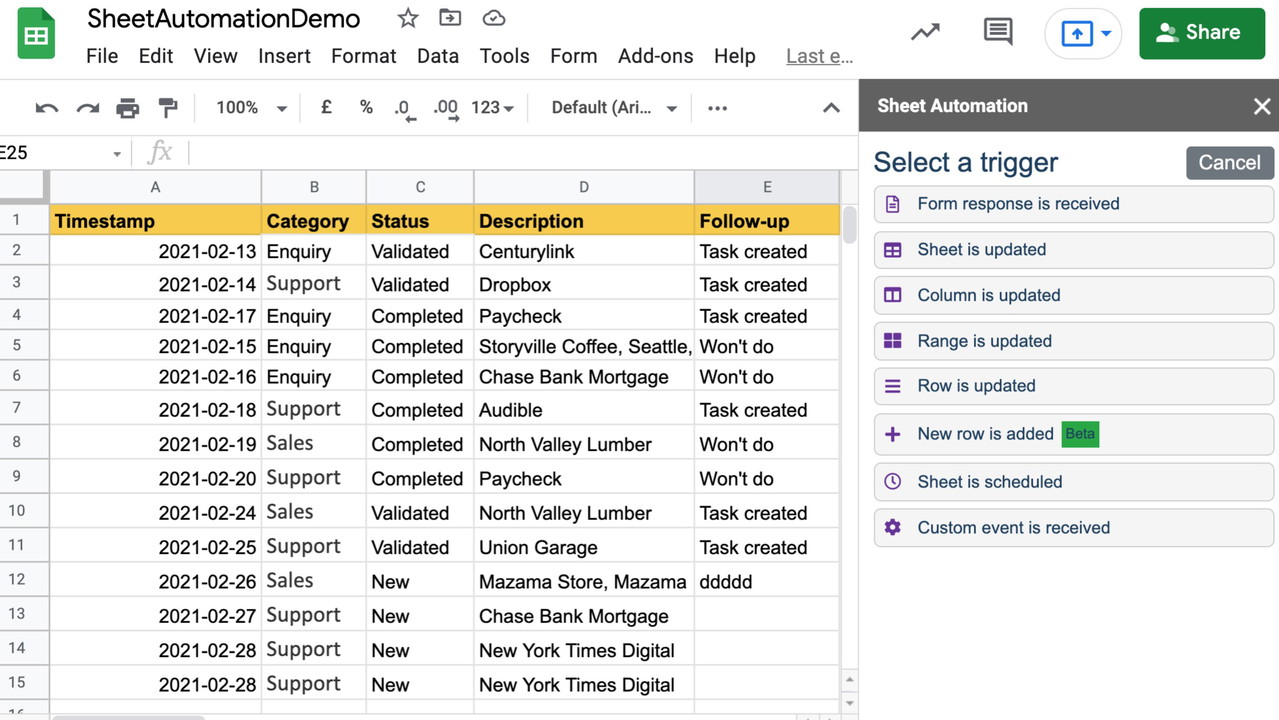
Task: Click the undo arrow in toolbar
Action: (x=46, y=108)
